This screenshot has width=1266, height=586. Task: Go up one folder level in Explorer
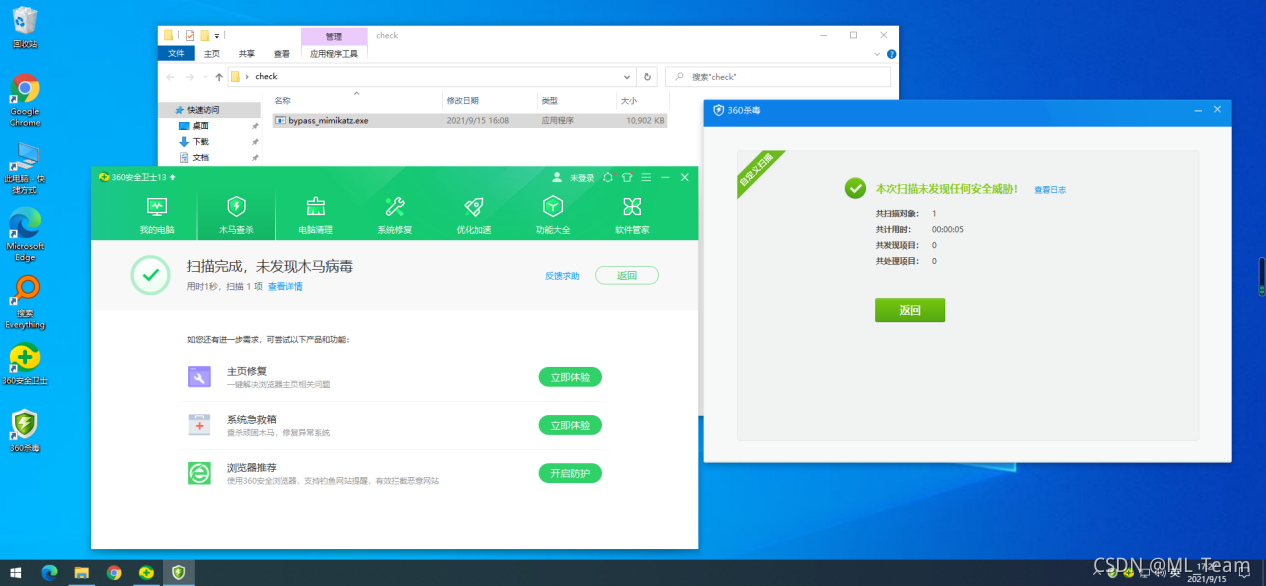click(x=219, y=76)
